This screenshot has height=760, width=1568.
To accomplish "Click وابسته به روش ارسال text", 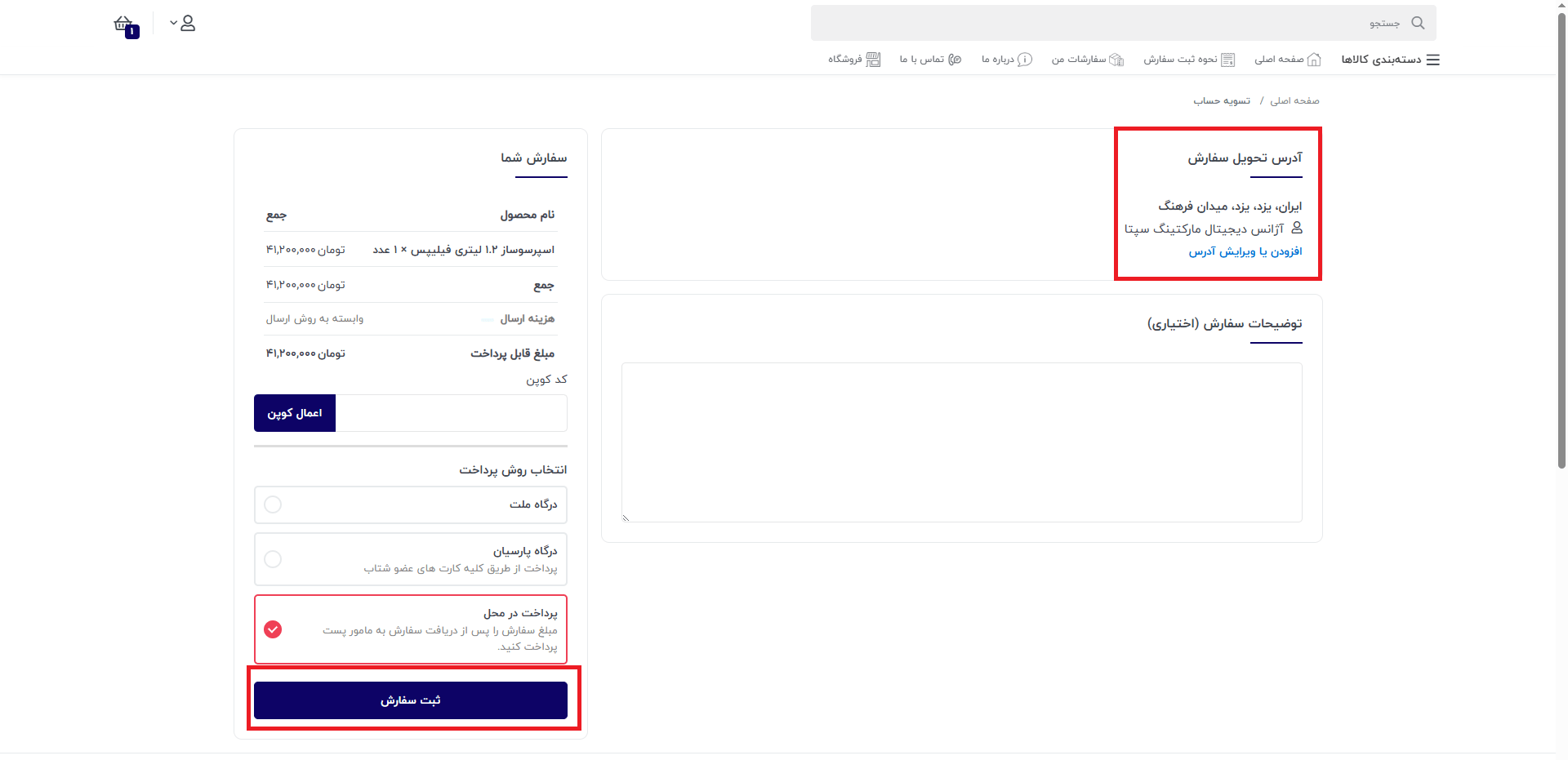I will coord(314,318).
